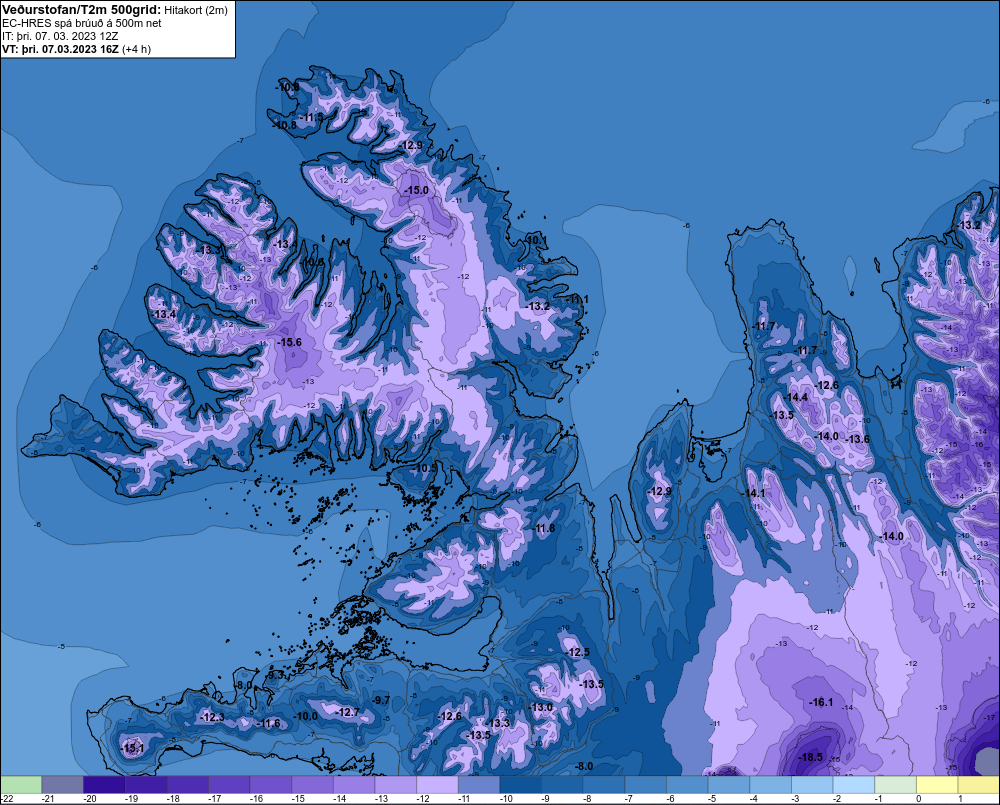
Task: Click the legend color swatch labeled -21
Action: [62, 784]
